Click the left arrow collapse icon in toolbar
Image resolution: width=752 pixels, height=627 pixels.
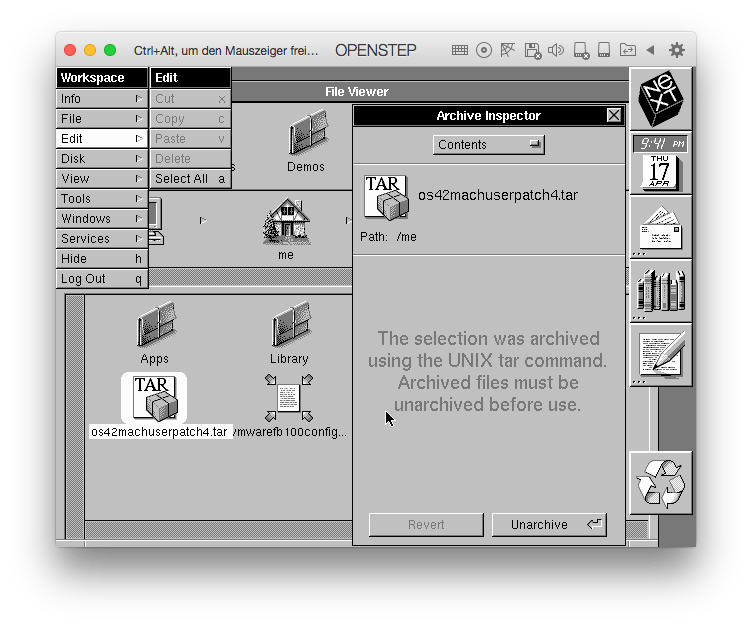pyautogui.click(x=651, y=50)
